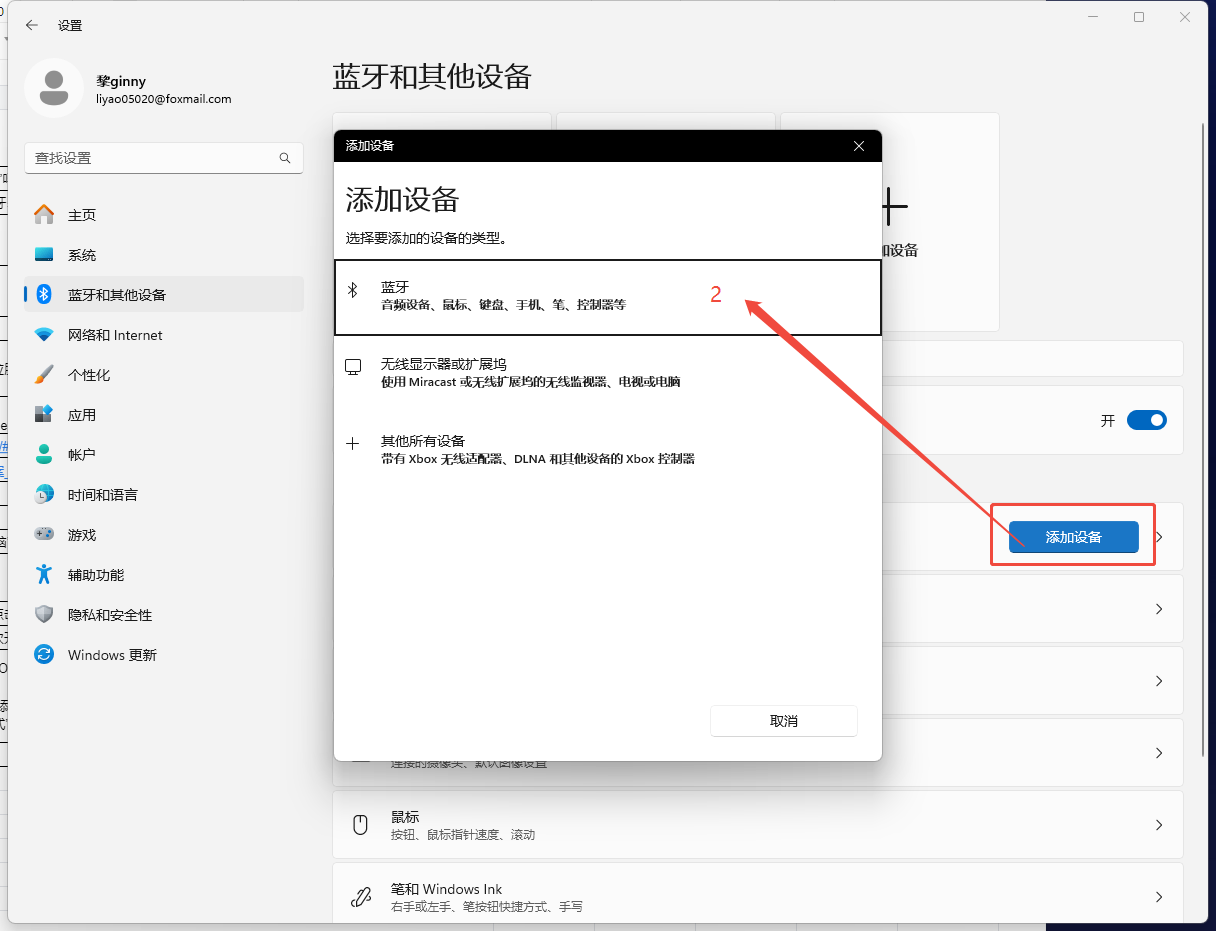Open the chevron next to 摄像头 row
Viewport: 1216px width, 931px height.
click(x=1158, y=753)
